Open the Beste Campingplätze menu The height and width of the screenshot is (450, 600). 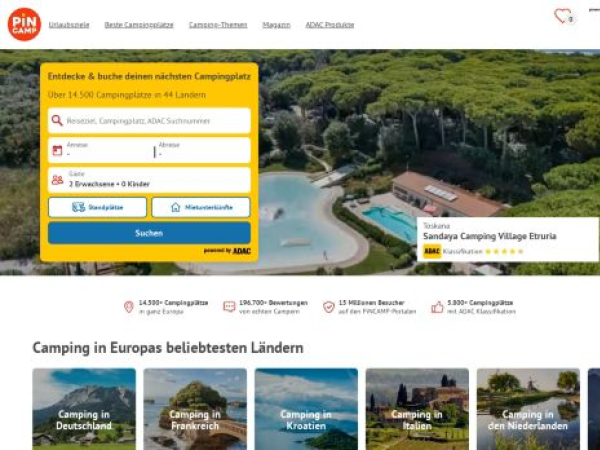(x=139, y=25)
